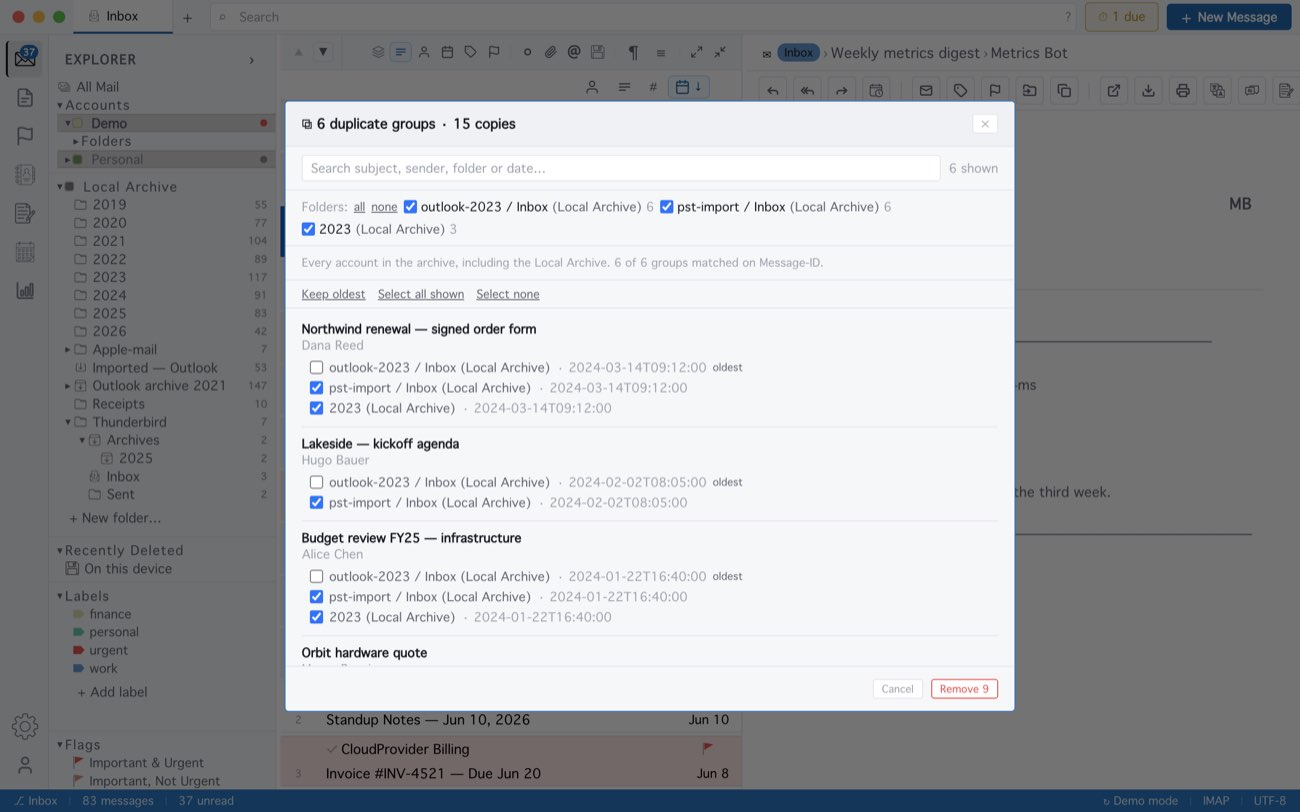Collapse the Local Archive tree
Viewport: 1300px width, 812px height.
coord(60,187)
